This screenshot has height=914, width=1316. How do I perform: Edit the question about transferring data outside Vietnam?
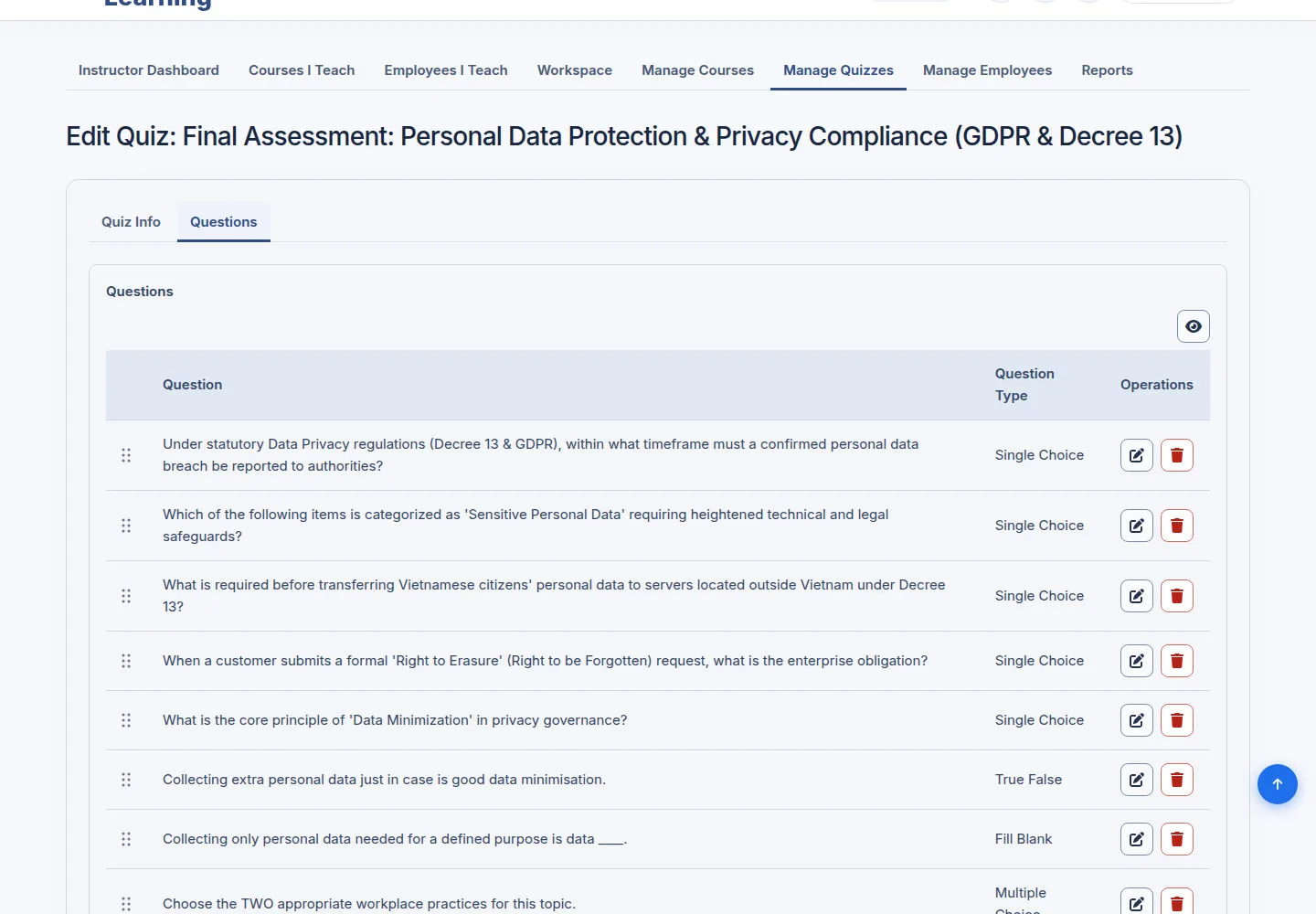pyautogui.click(x=1137, y=596)
